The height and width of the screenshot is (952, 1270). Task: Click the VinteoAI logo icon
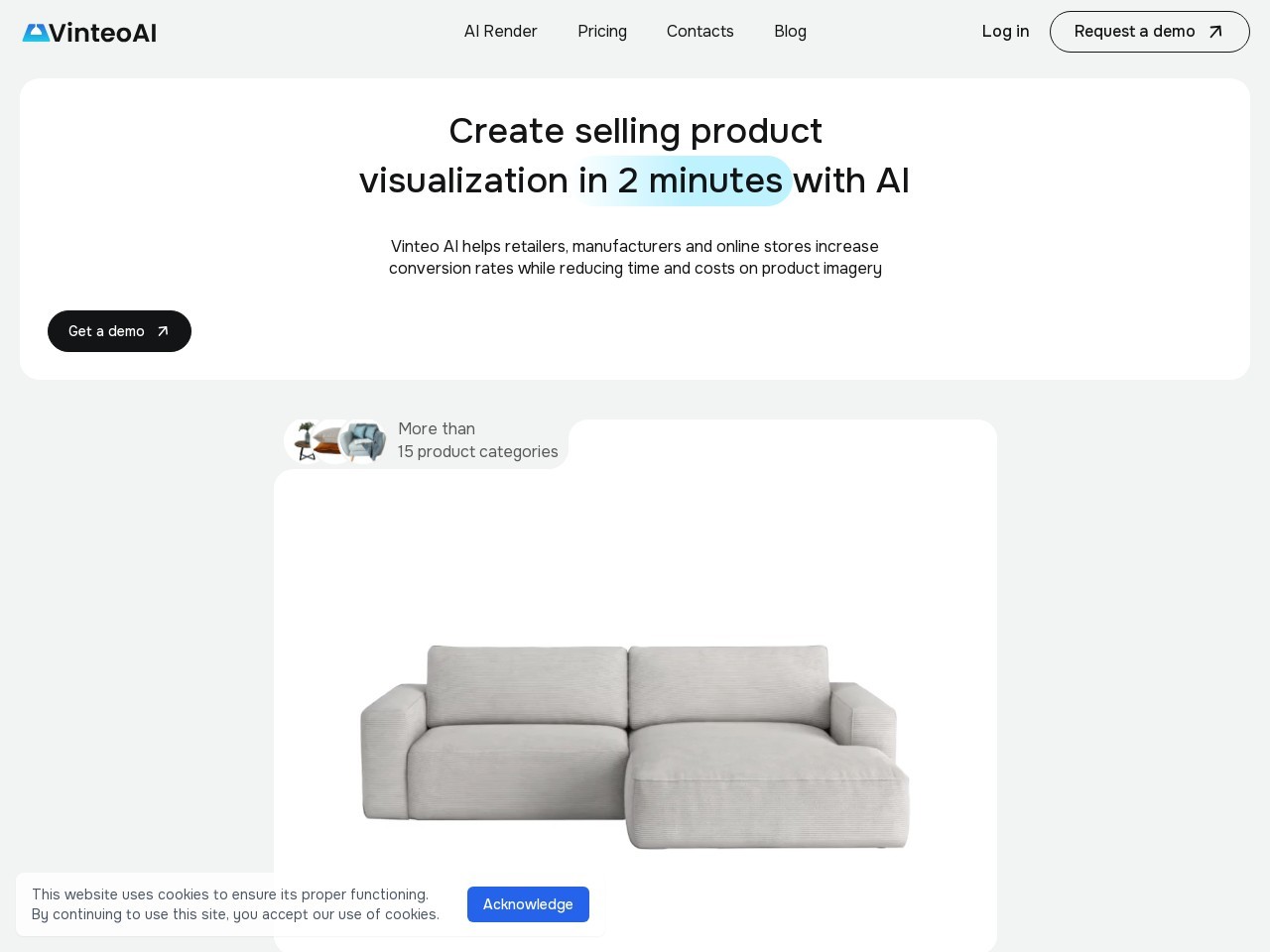tap(35, 32)
